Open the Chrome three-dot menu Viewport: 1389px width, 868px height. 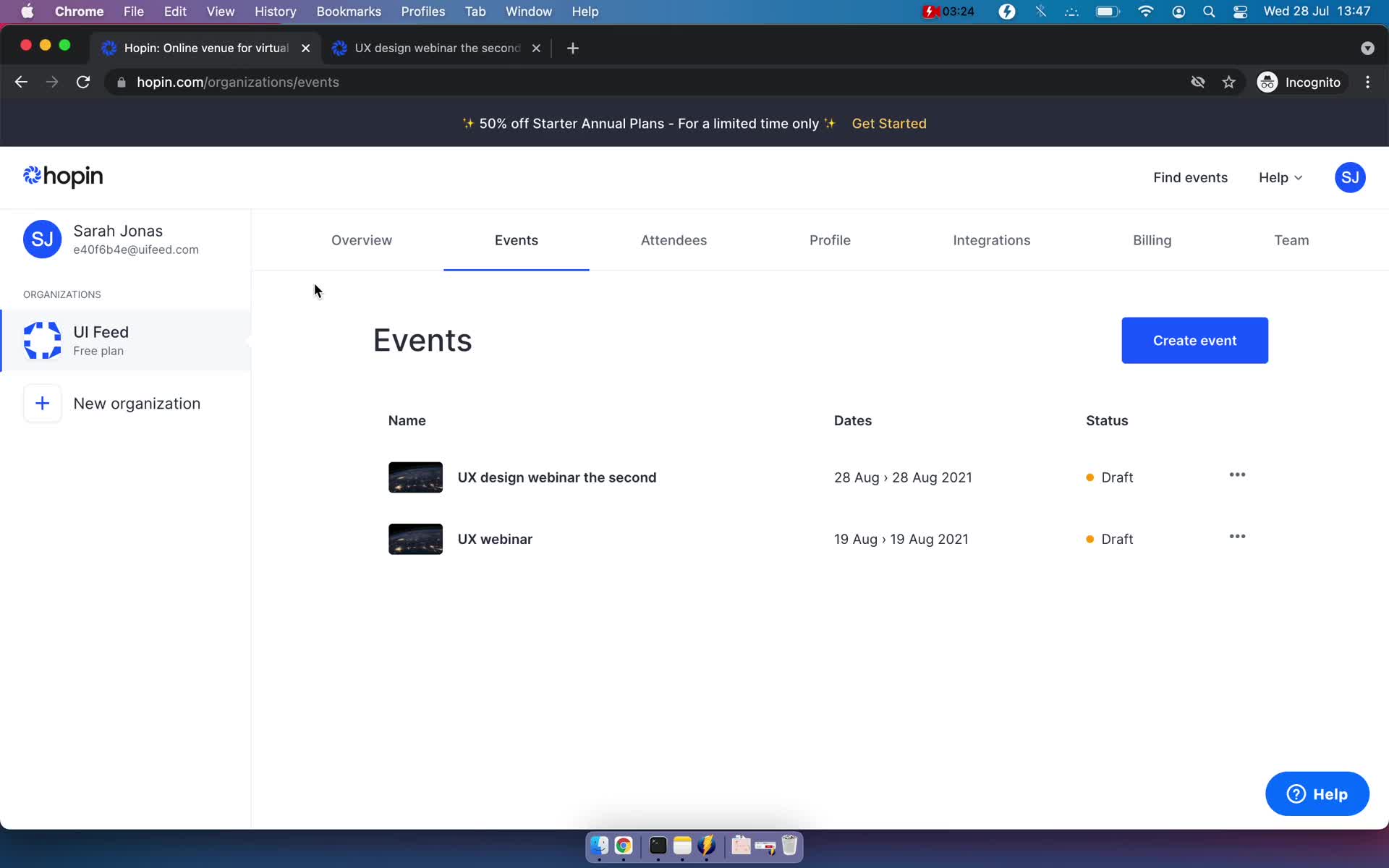point(1367,82)
